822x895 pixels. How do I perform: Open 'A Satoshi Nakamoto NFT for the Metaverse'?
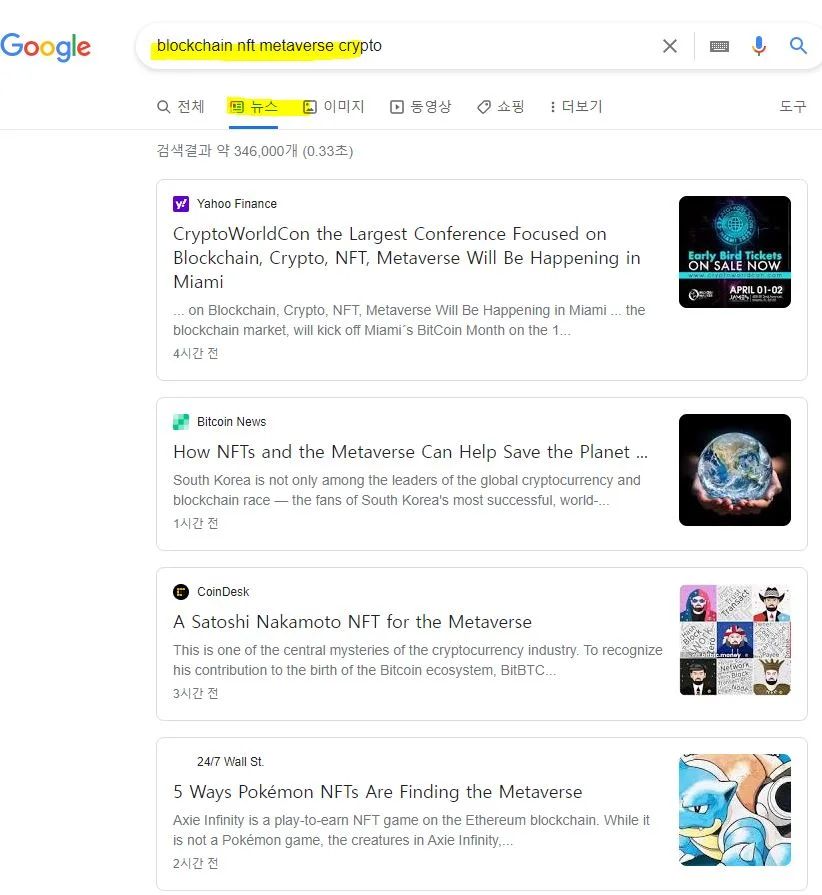pos(352,622)
